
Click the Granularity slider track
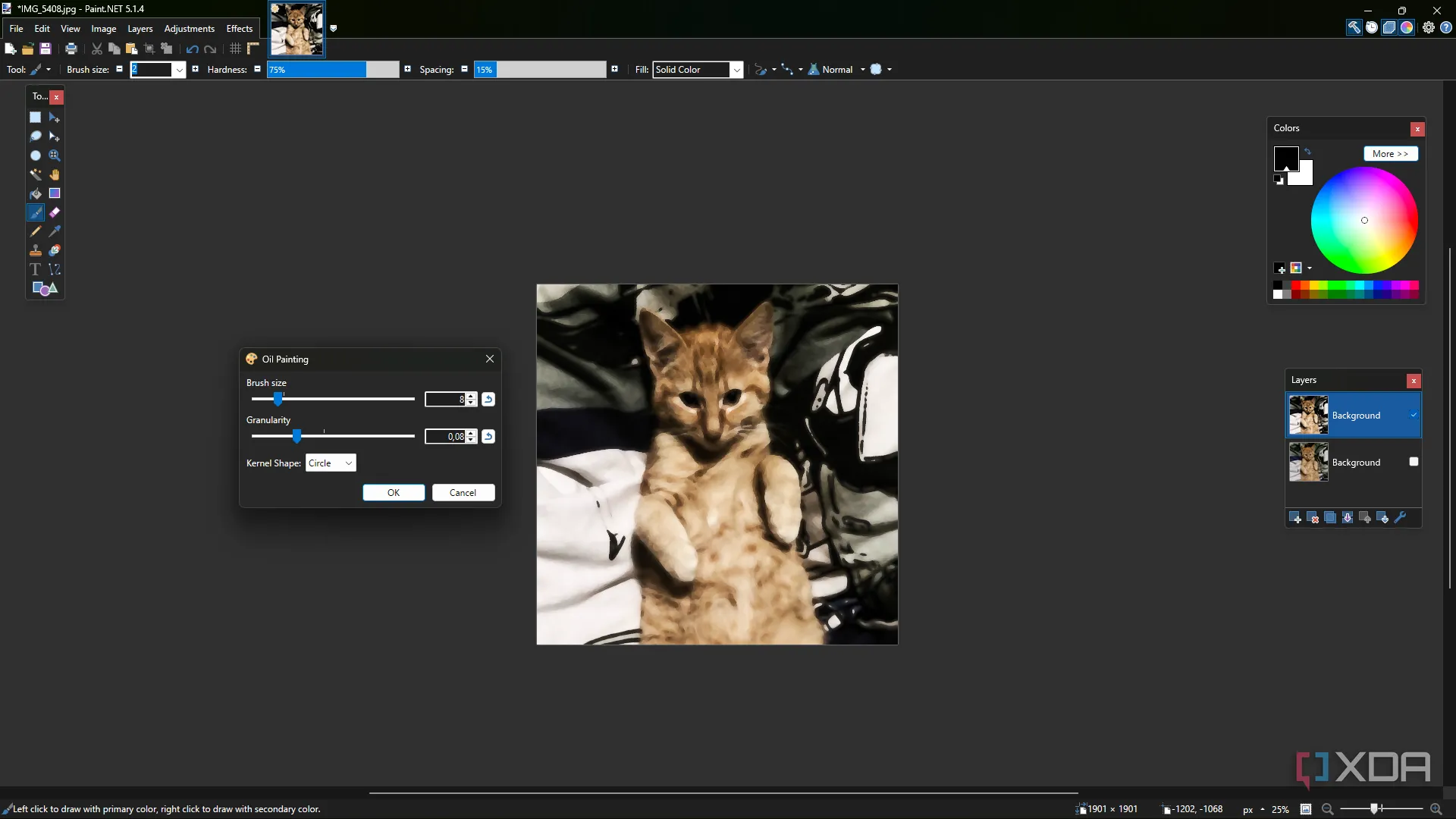pyautogui.click(x=333, y=436)
